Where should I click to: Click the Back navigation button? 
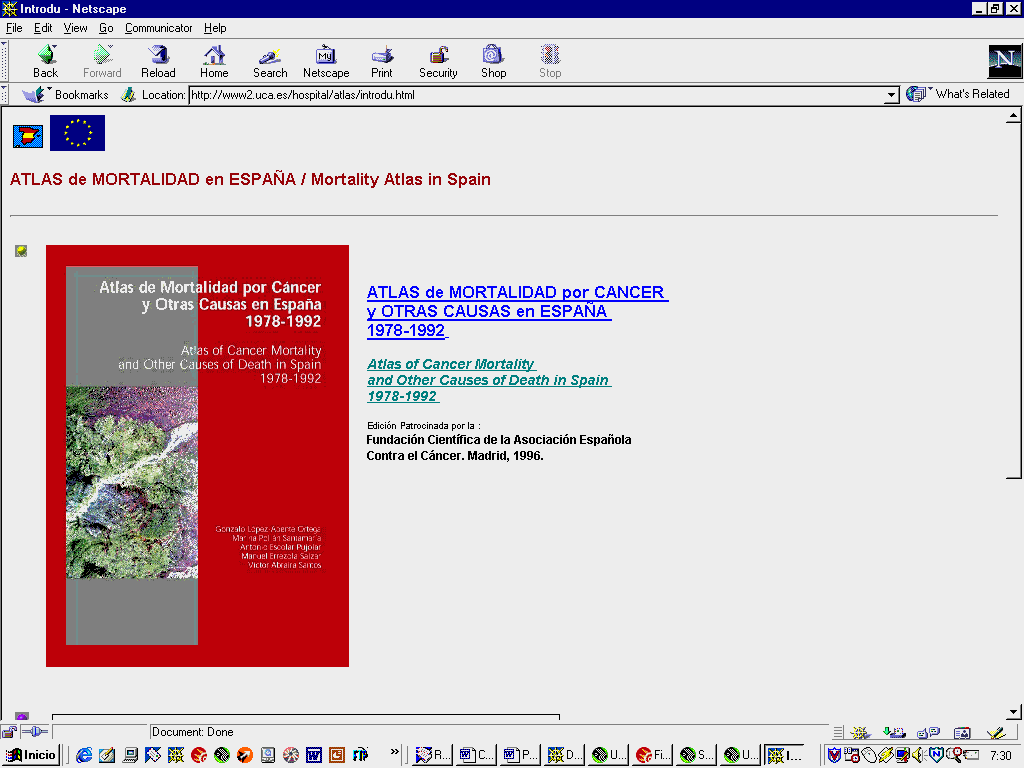45,61
